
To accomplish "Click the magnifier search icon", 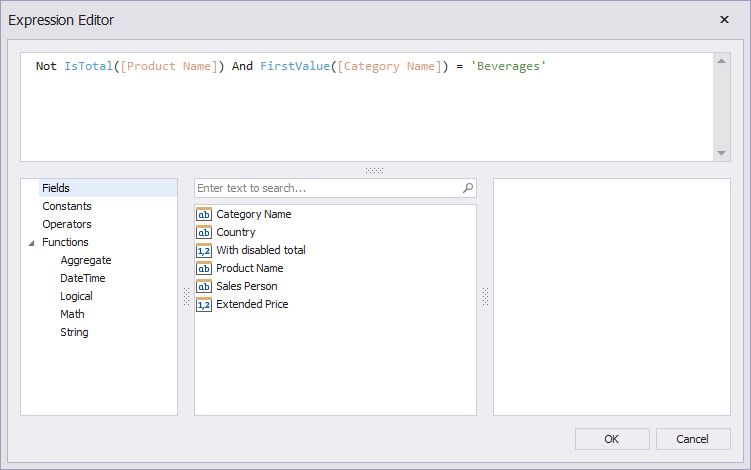I will 468,188.
